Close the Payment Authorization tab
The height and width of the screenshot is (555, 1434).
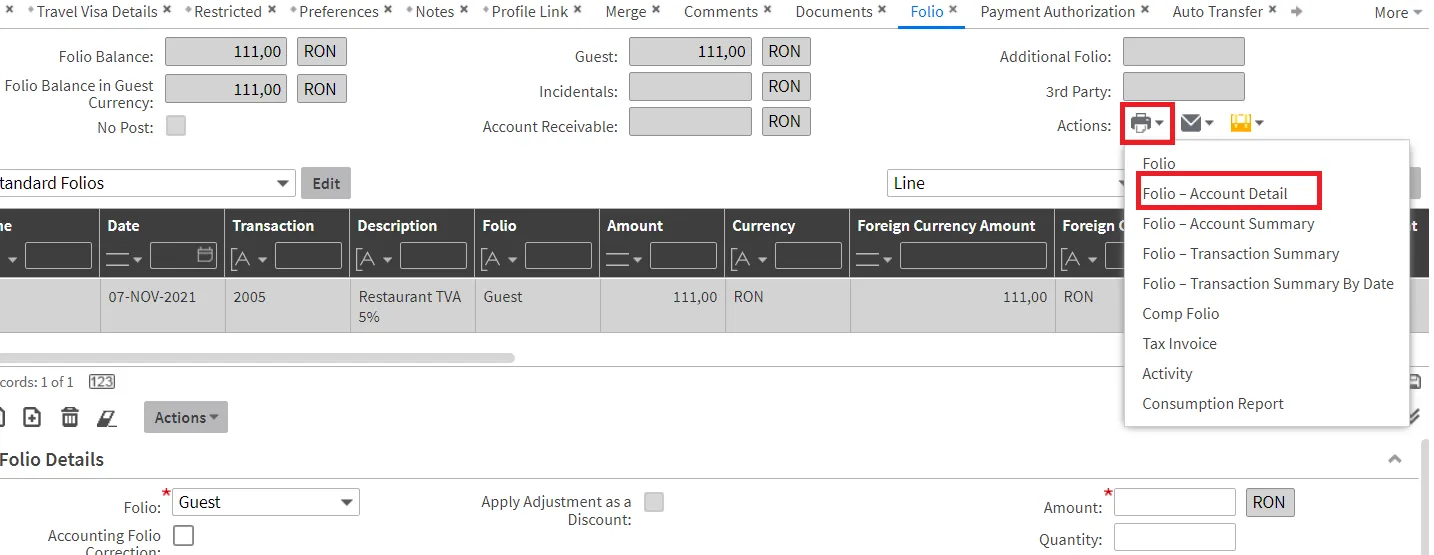click(x=1145, y=10)
